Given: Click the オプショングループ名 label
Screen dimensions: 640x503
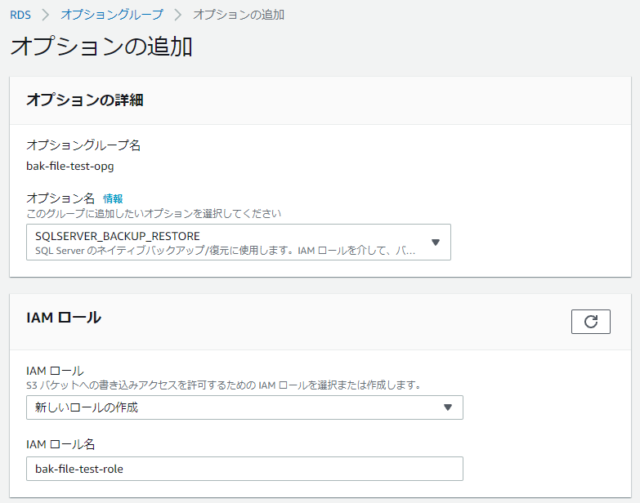Looking at the screenshot, I should tap(84, 145).
